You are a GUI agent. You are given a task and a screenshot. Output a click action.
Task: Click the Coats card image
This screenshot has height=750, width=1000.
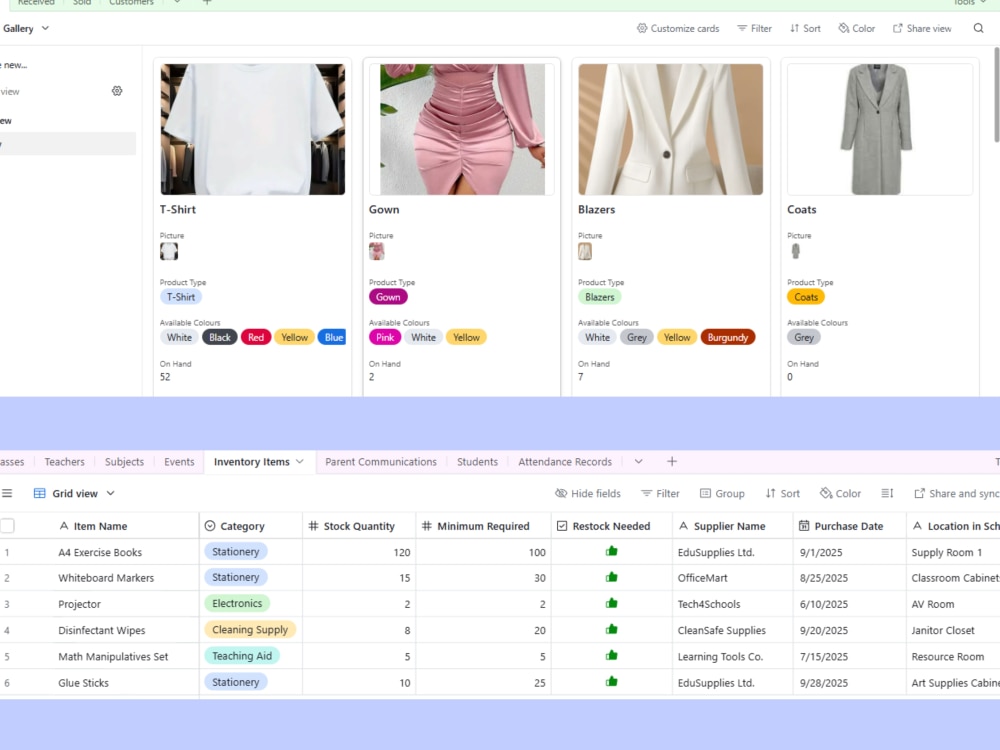(x=879, y=129)
